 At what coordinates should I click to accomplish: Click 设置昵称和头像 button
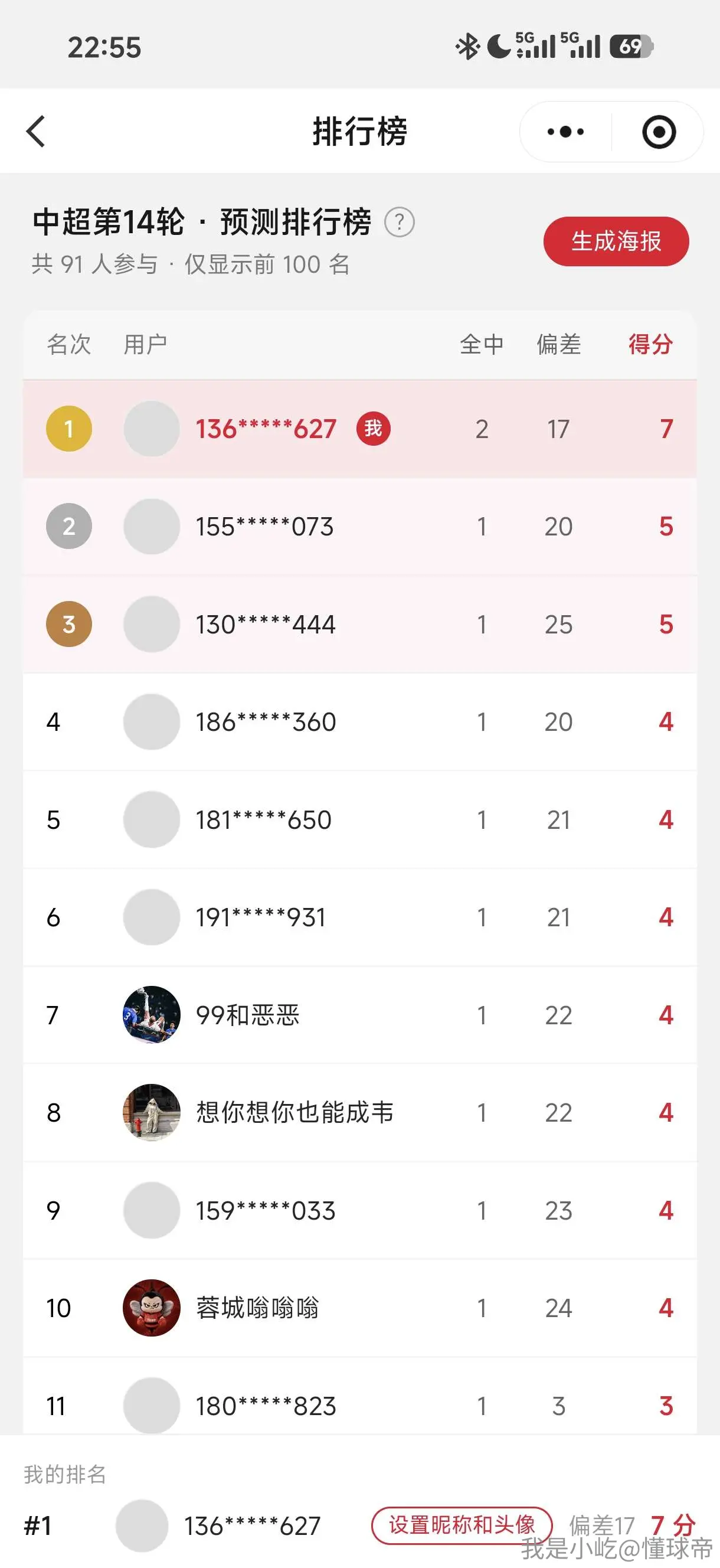(x=462, y=1526)
